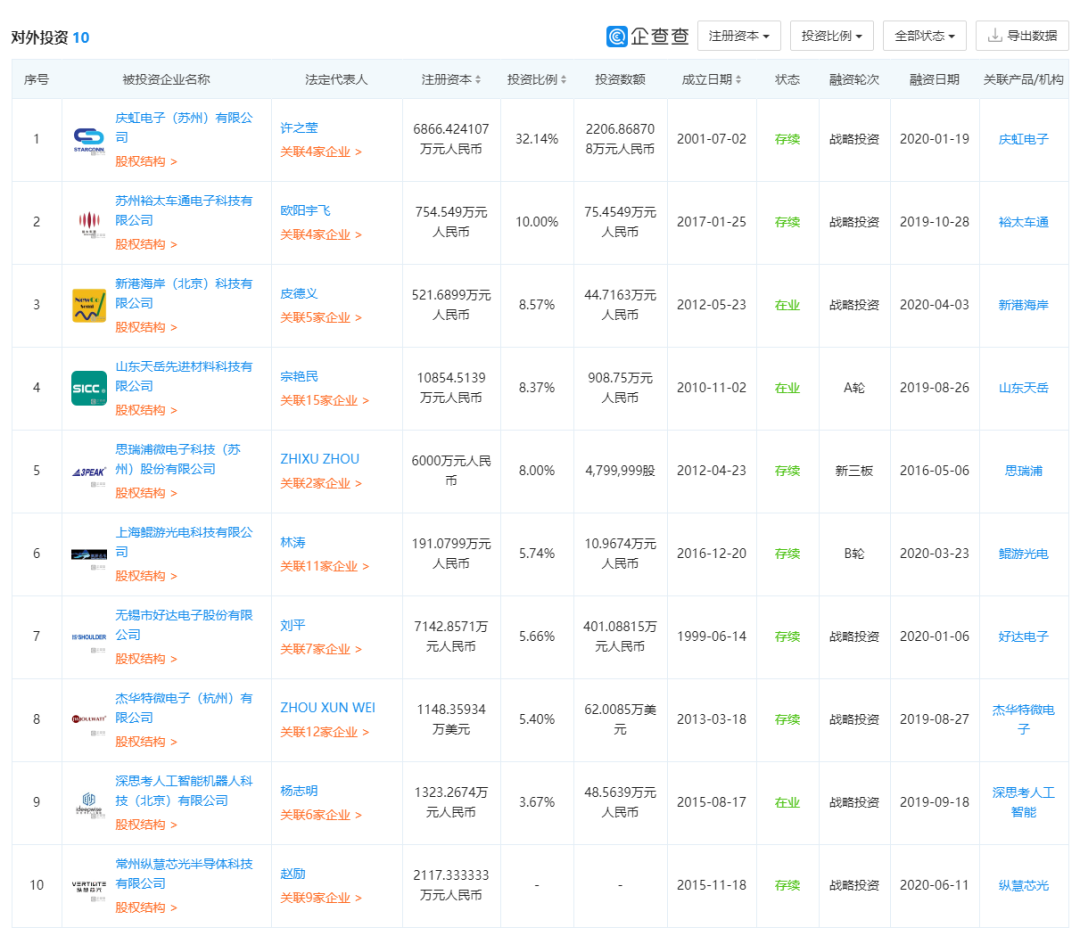The image size is (1080, 936).
Task: Click the 导出数据 export button
Action: [x=1022, y=36]
